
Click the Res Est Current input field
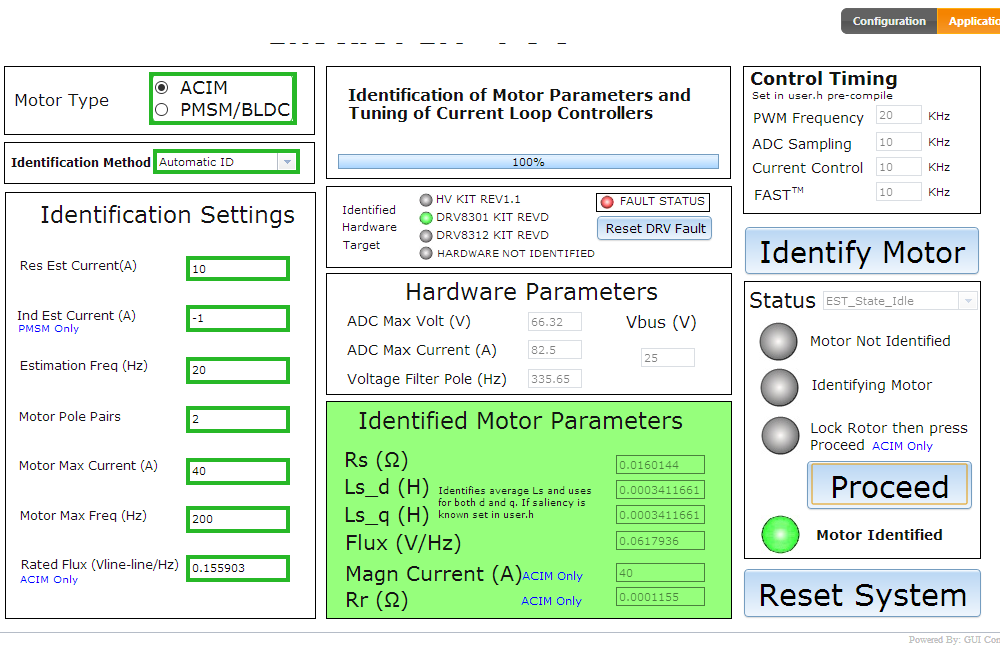[237, 268]
